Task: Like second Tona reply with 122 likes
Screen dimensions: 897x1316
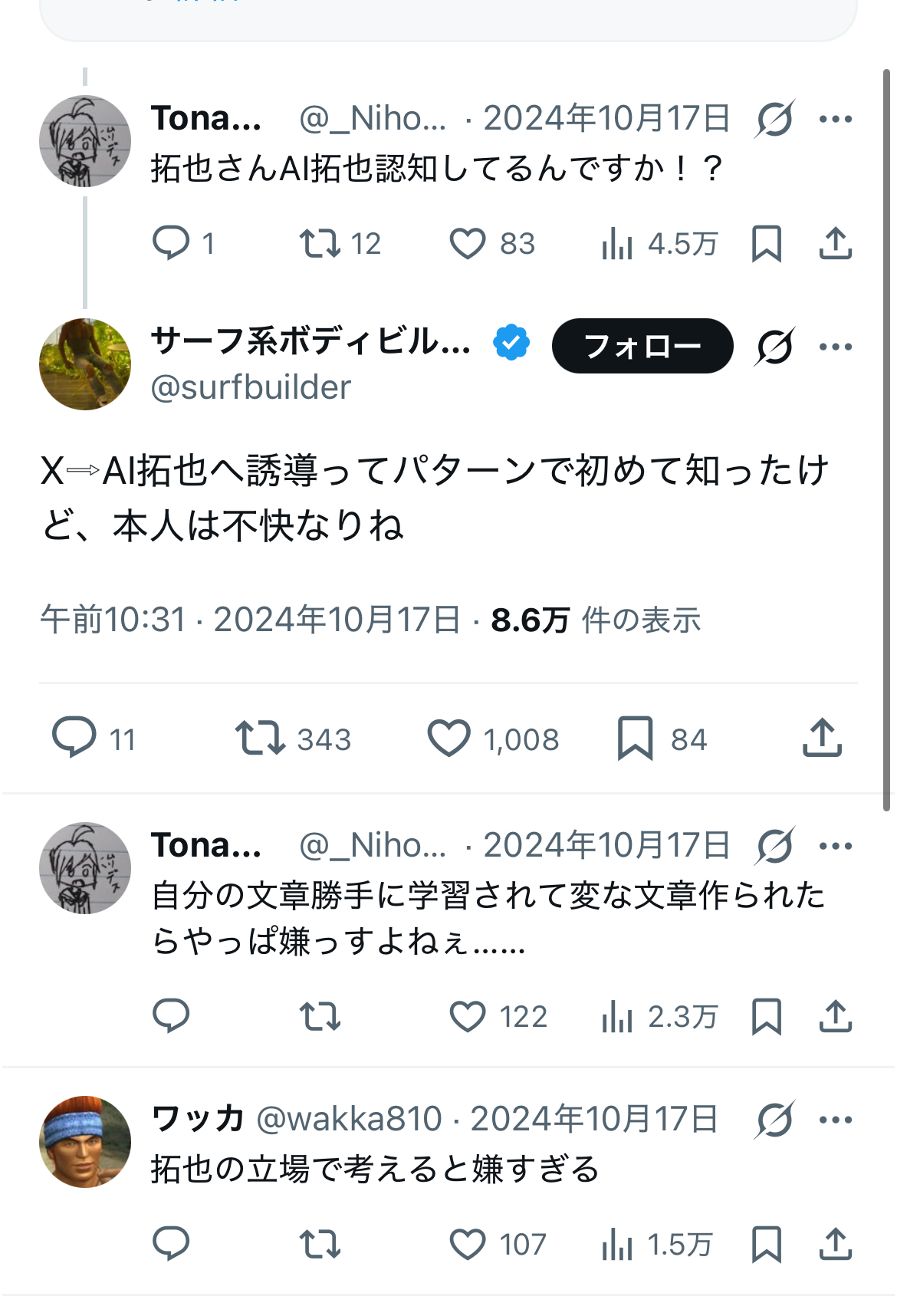Action: 467,1017
